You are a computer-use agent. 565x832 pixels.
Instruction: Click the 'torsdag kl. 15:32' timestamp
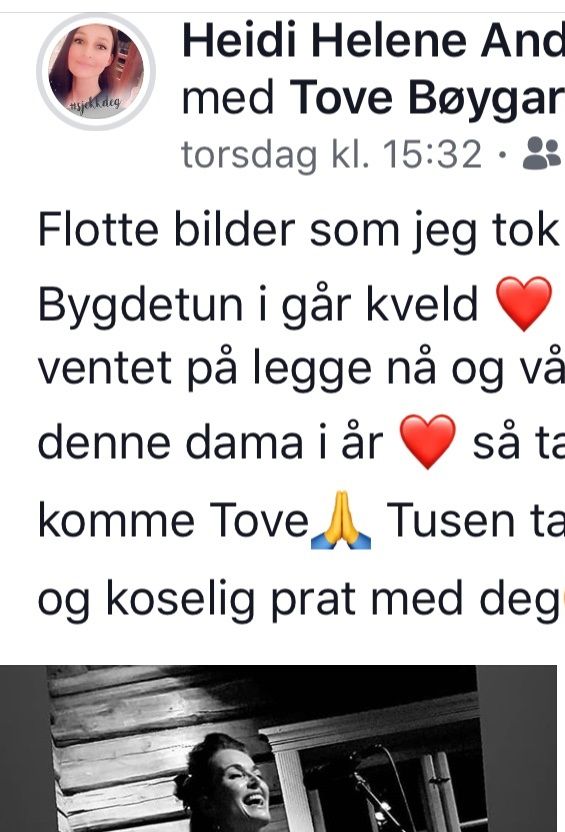(x=332, y=154)
